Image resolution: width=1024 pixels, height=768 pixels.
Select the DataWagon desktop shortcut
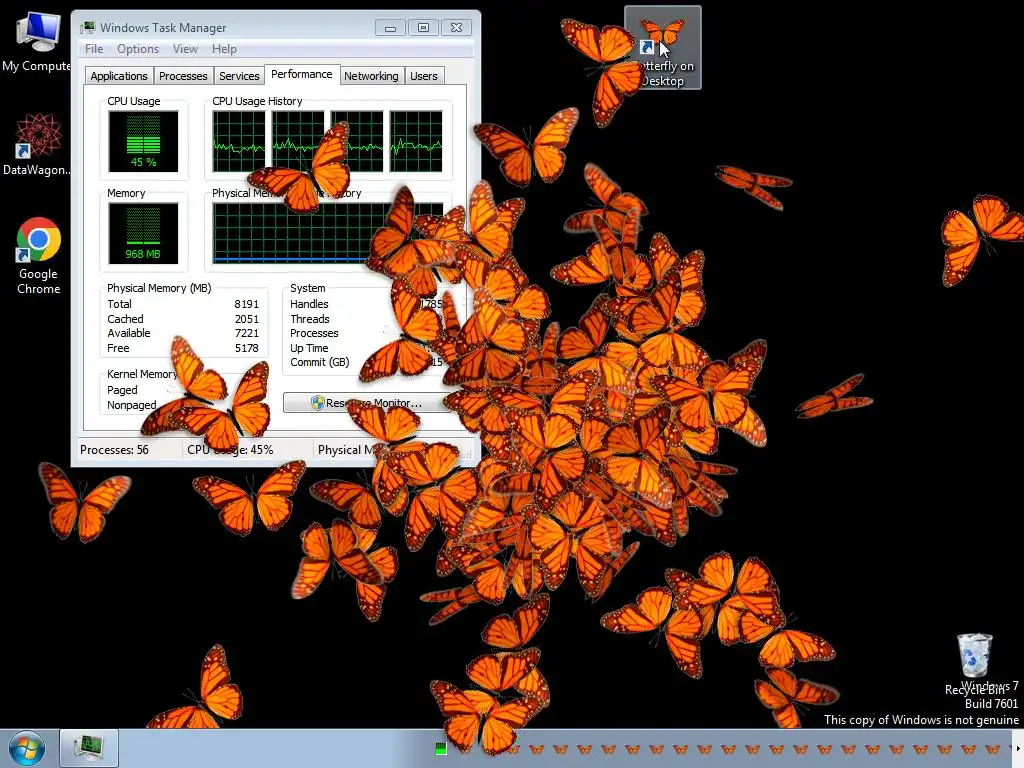coord(36,144)
